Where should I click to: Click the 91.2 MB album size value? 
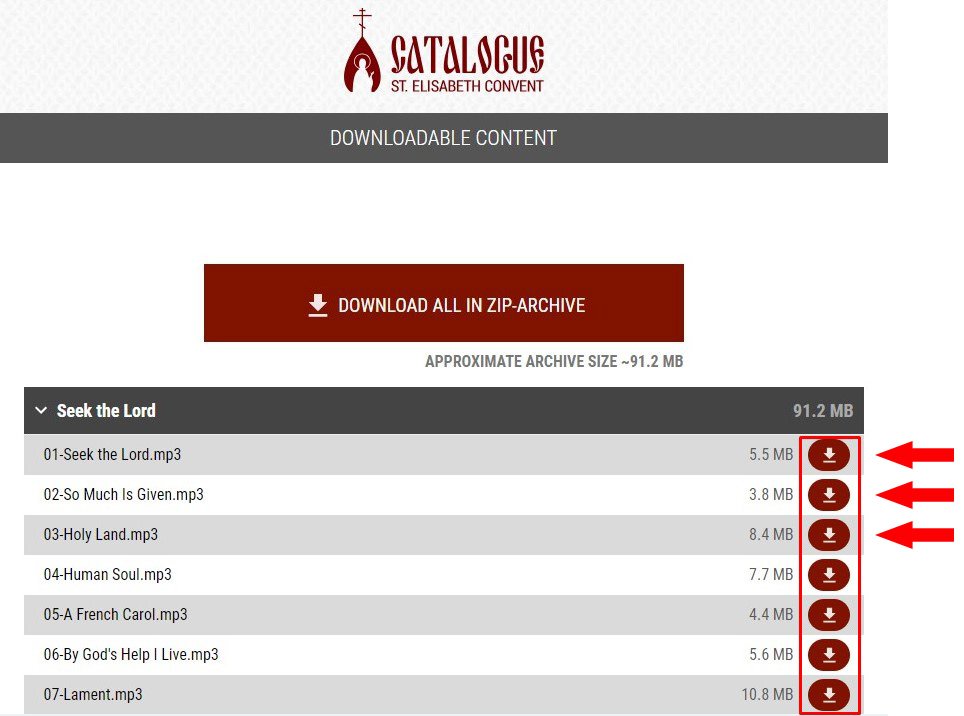click(x=823, y=410)
